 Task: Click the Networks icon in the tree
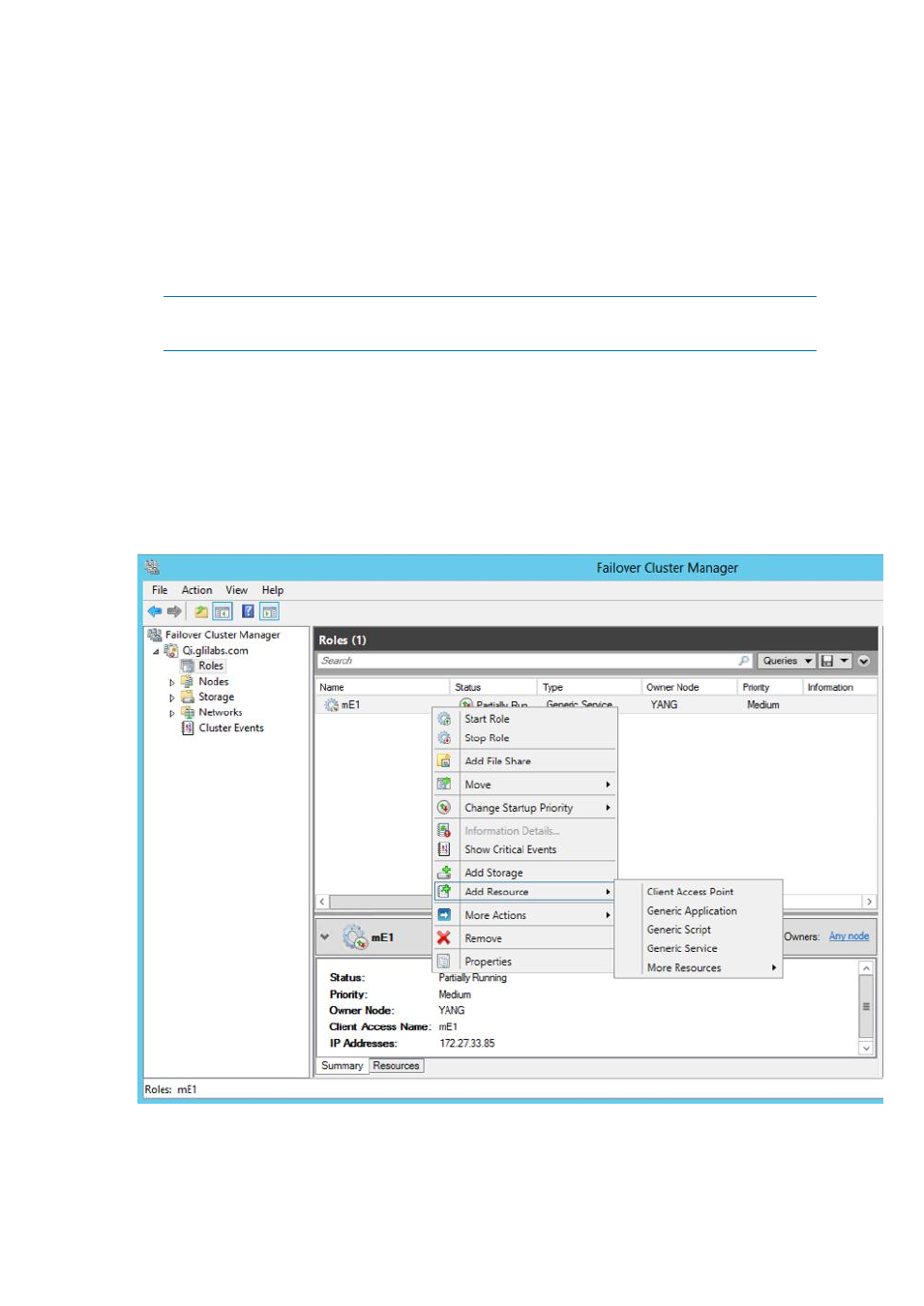click(188, 712)
